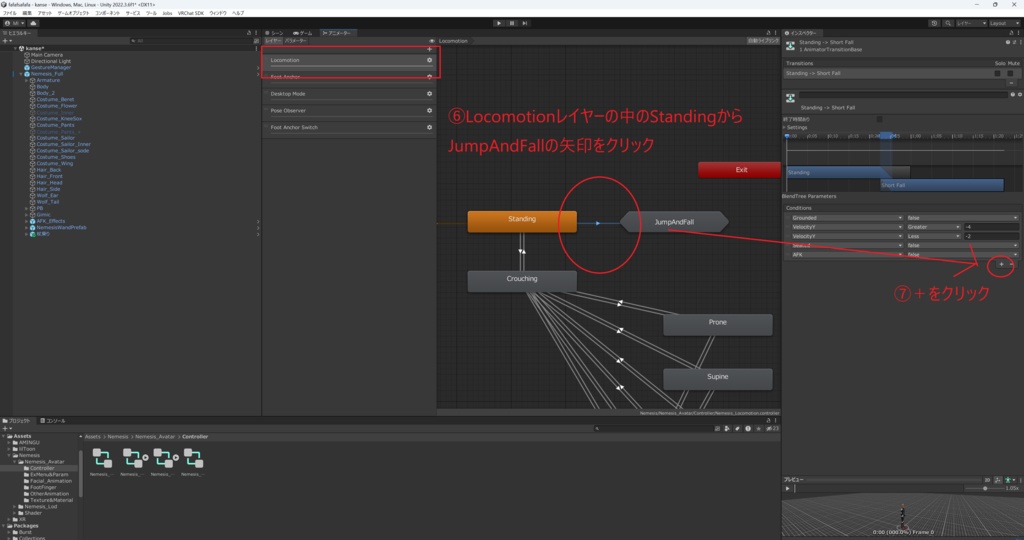The height and width of the screenshot is (540, 1024).
Task: Select the Supine state node
Action: pos(718,379)
